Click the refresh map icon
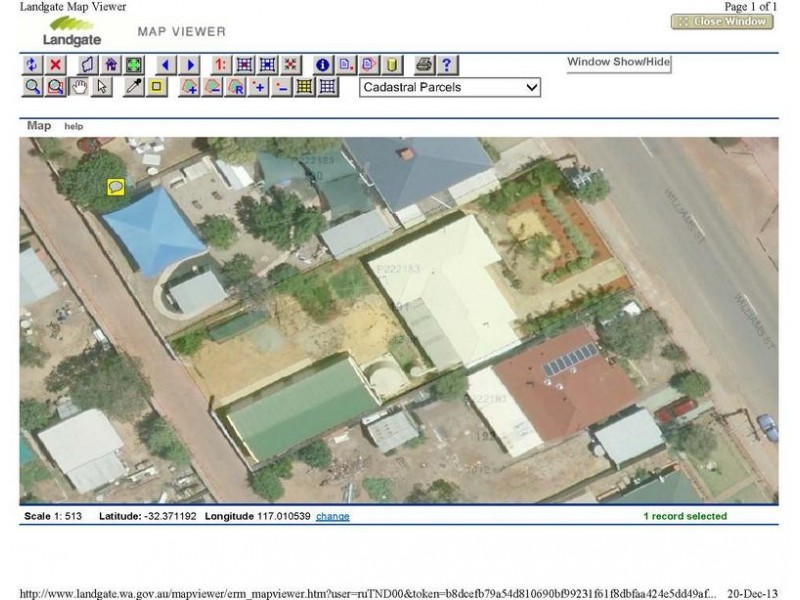 [32, 65]
